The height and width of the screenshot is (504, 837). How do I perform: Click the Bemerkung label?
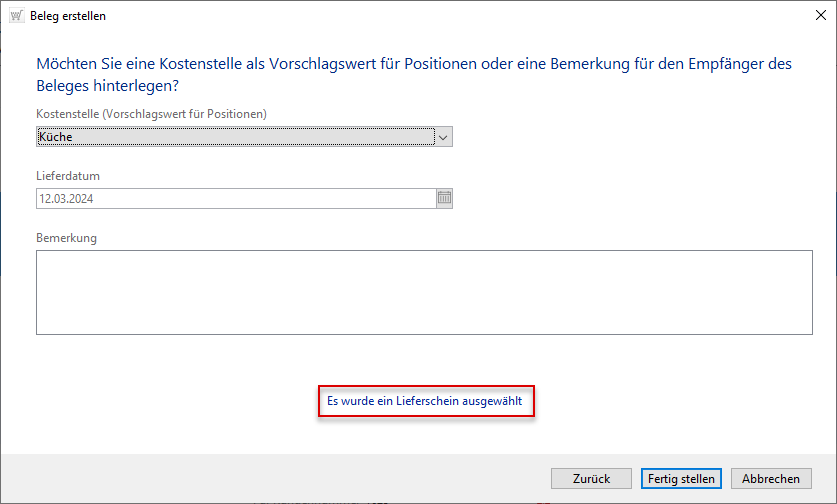pos(67,238)
